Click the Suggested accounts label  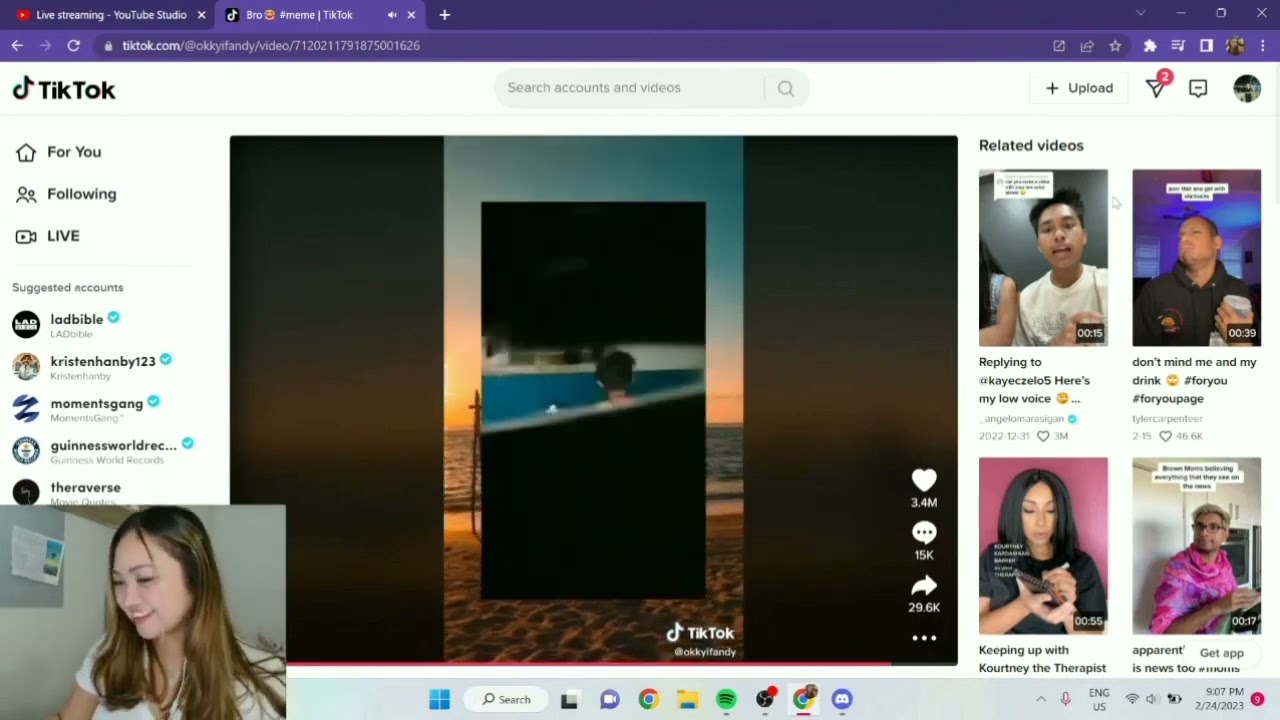pyautogui.click(x=68, y=287)
